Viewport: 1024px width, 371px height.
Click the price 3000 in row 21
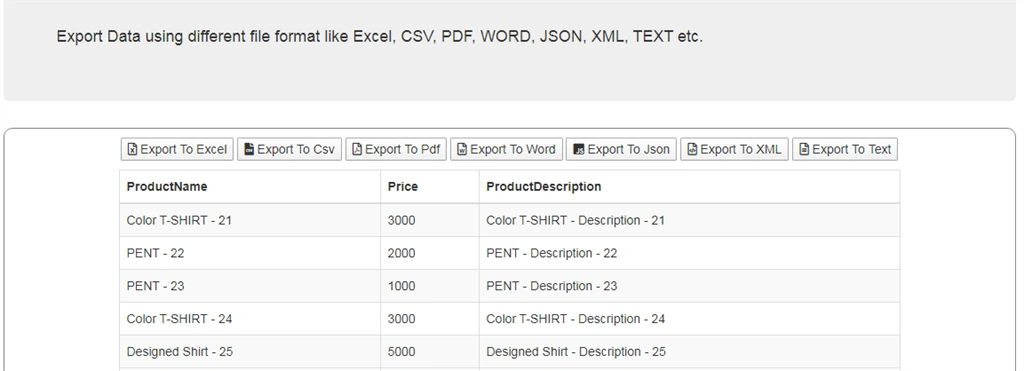tap(430, 220)
